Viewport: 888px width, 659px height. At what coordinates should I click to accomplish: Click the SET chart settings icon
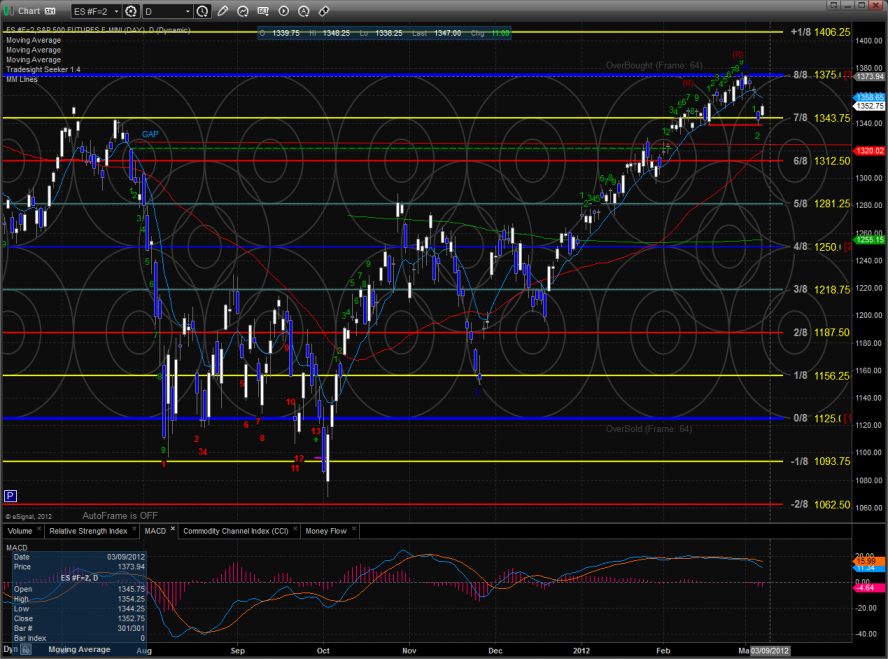(x=263, y=12)
